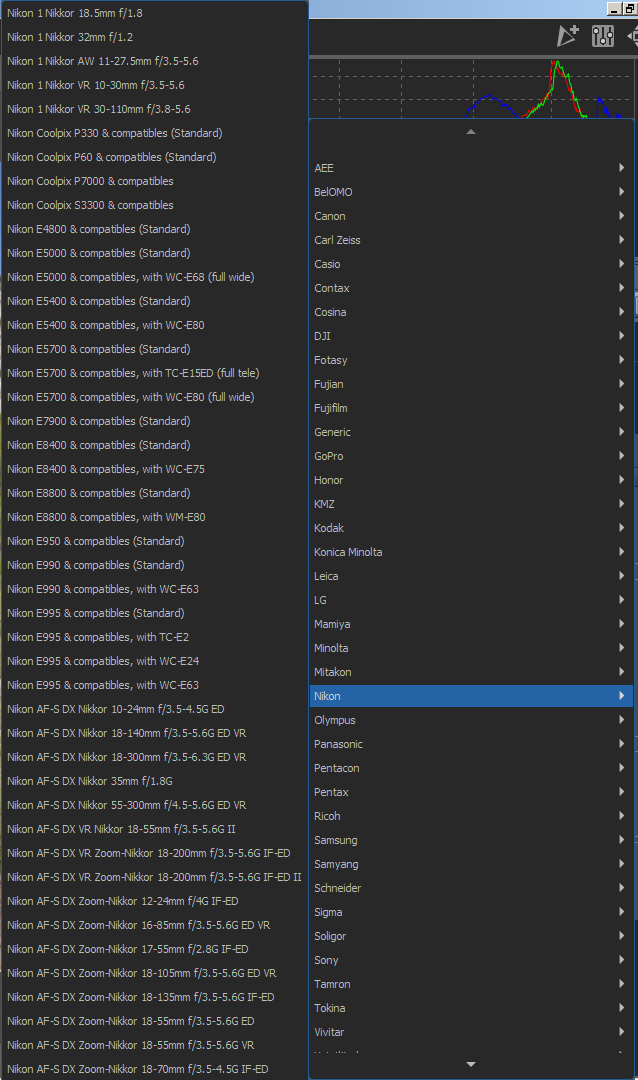The image size is (638, 1080).
Task: Expand the Cosina submenu arrow
Action: click(621, 312)
